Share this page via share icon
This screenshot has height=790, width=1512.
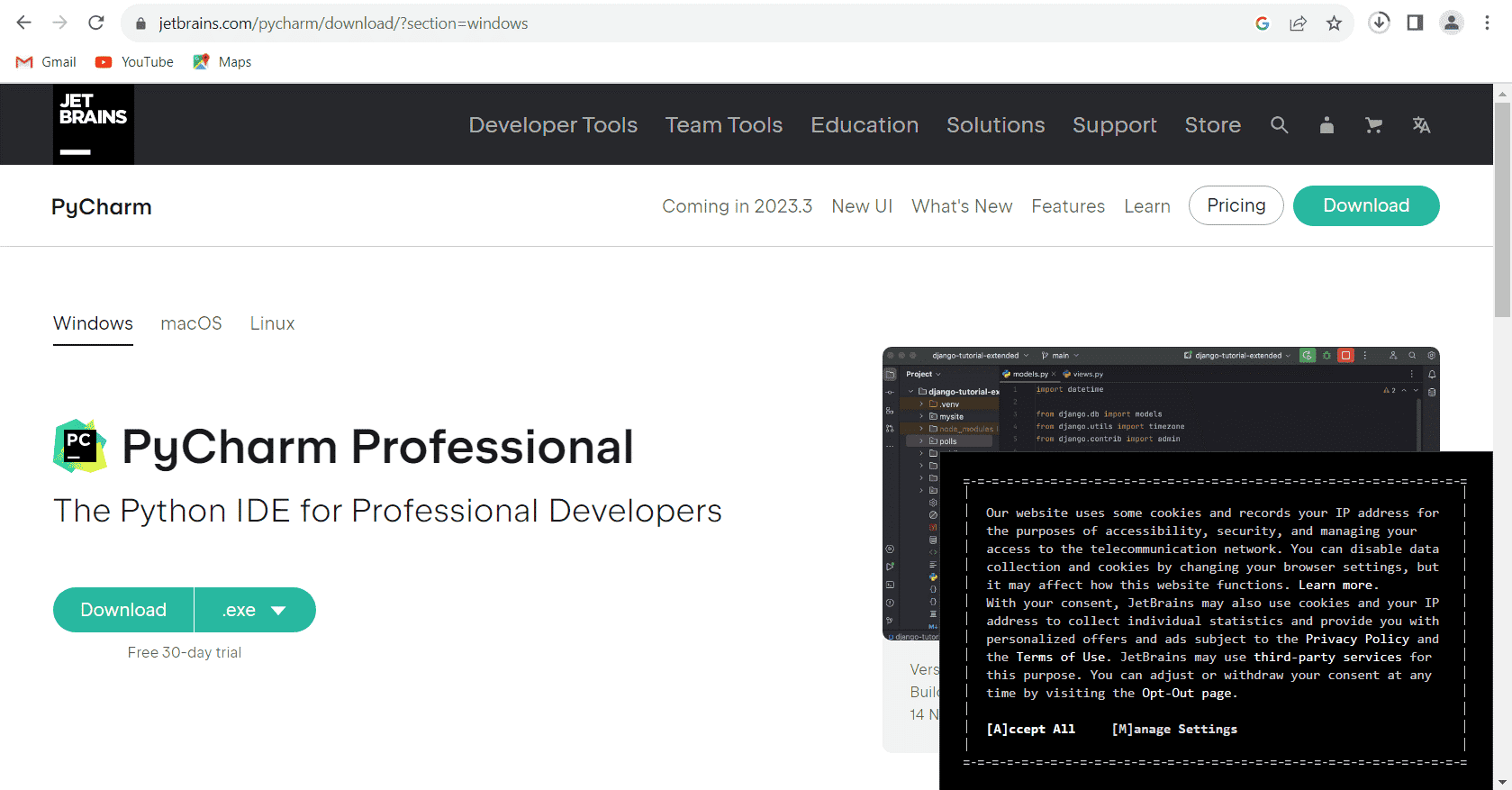(x=1298, y=23)
